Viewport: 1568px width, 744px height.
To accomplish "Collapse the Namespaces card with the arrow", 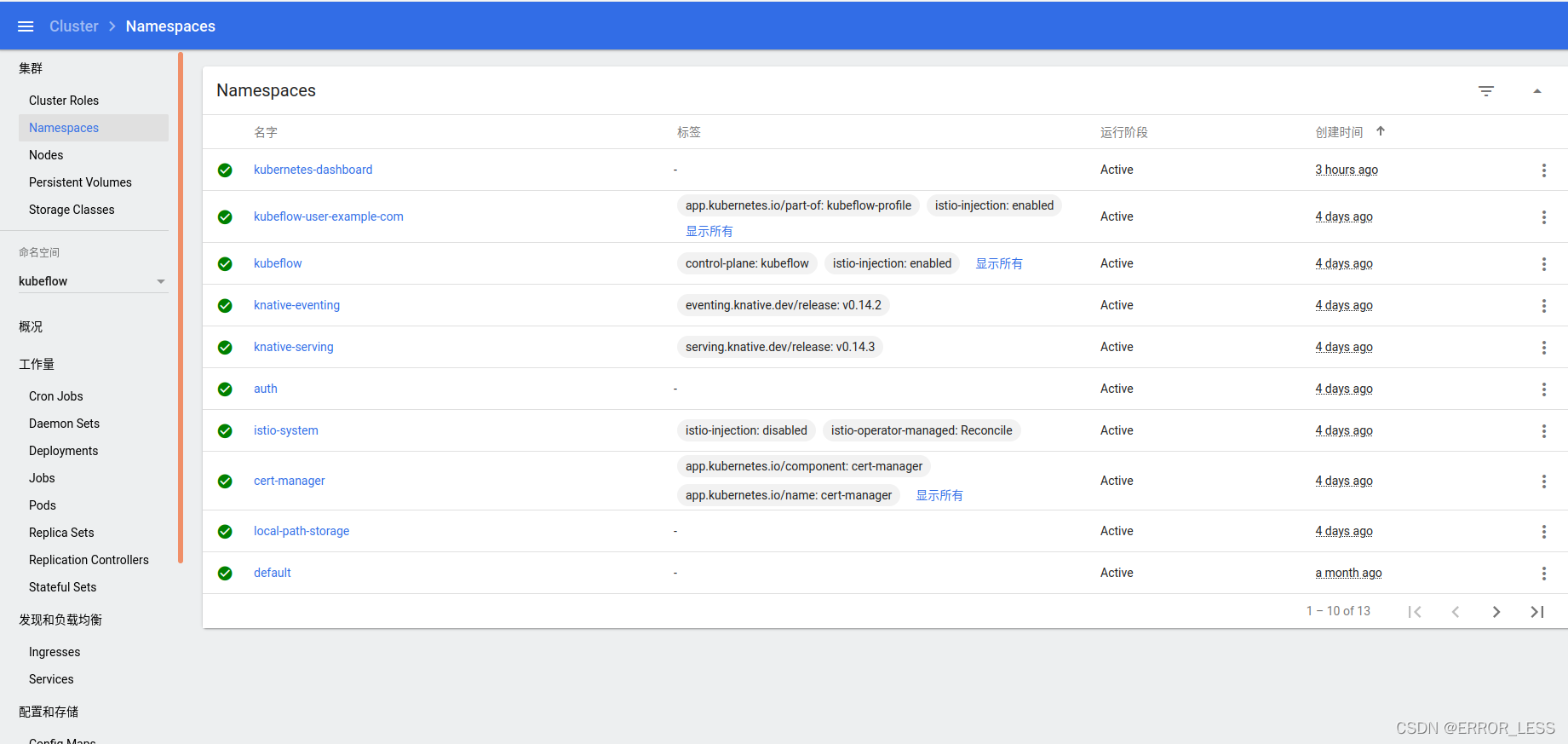I will click(x=1537, y=91).
